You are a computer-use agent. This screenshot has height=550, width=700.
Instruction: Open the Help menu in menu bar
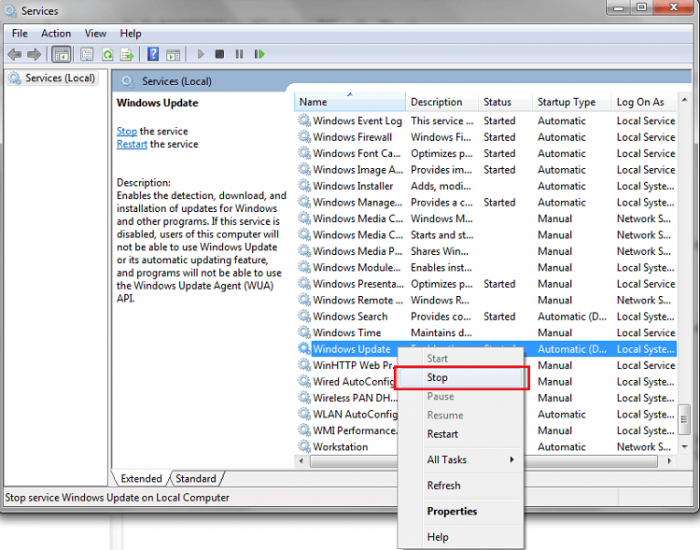pyautogui.click(x=130, y=33)
